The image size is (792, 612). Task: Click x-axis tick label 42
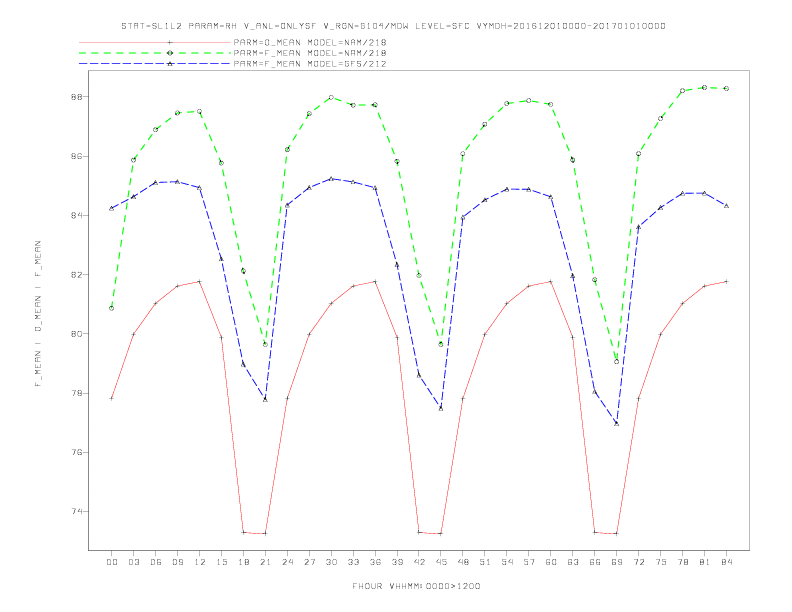(419, 562)
